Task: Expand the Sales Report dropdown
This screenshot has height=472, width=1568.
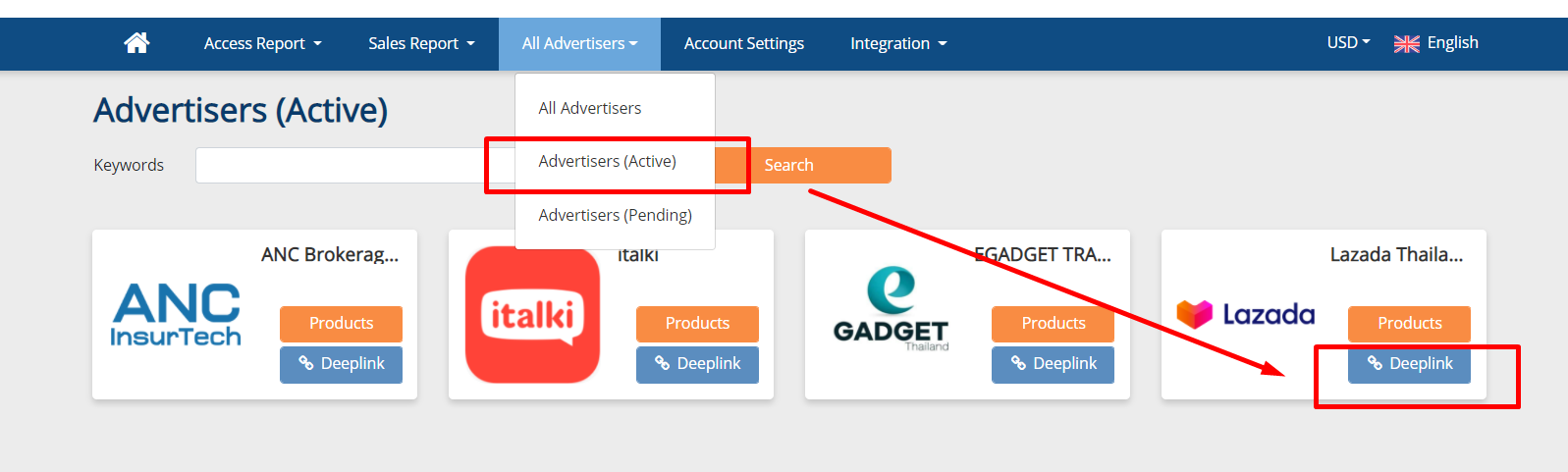Action: (421, 43)
